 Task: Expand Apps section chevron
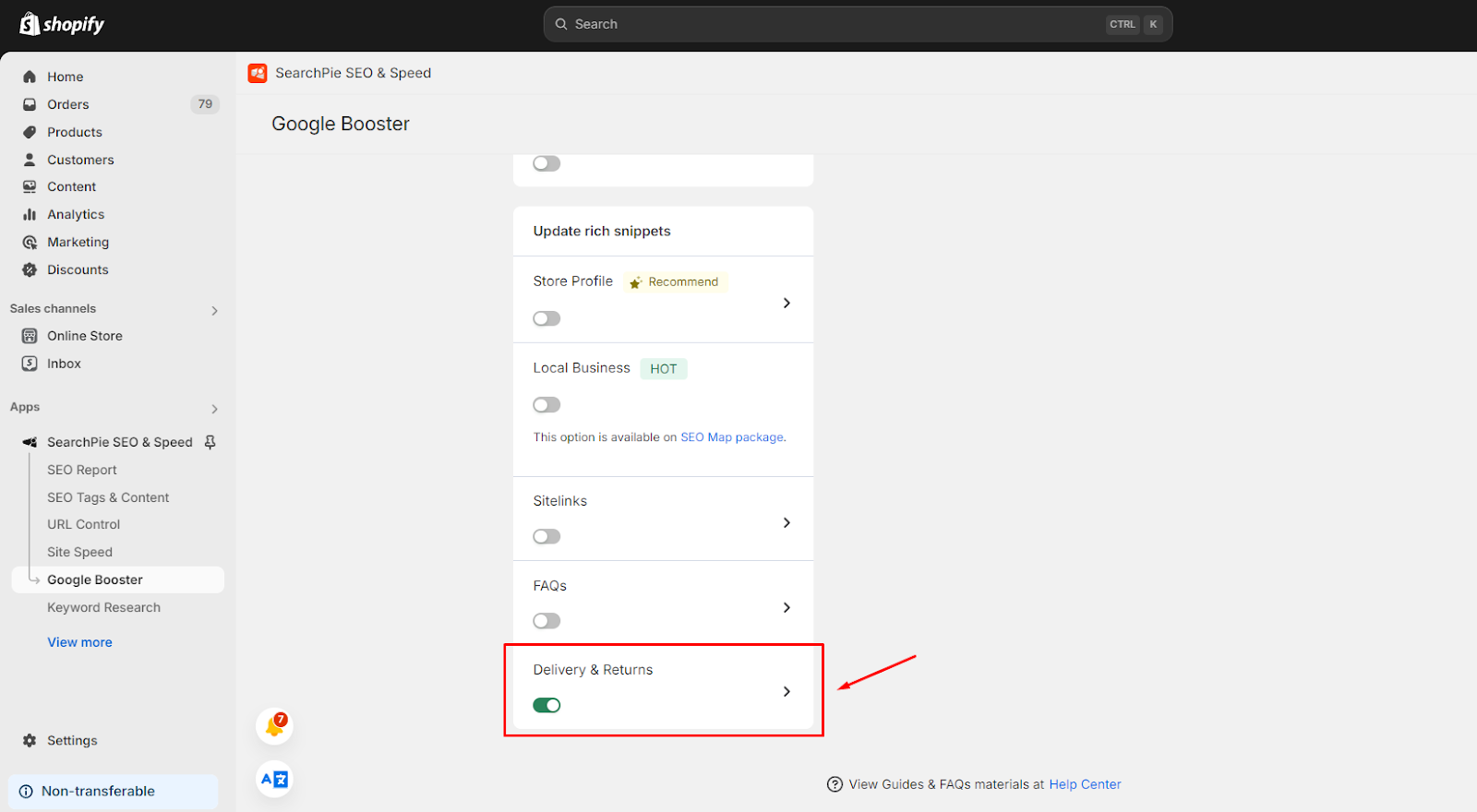pos(214,409)
